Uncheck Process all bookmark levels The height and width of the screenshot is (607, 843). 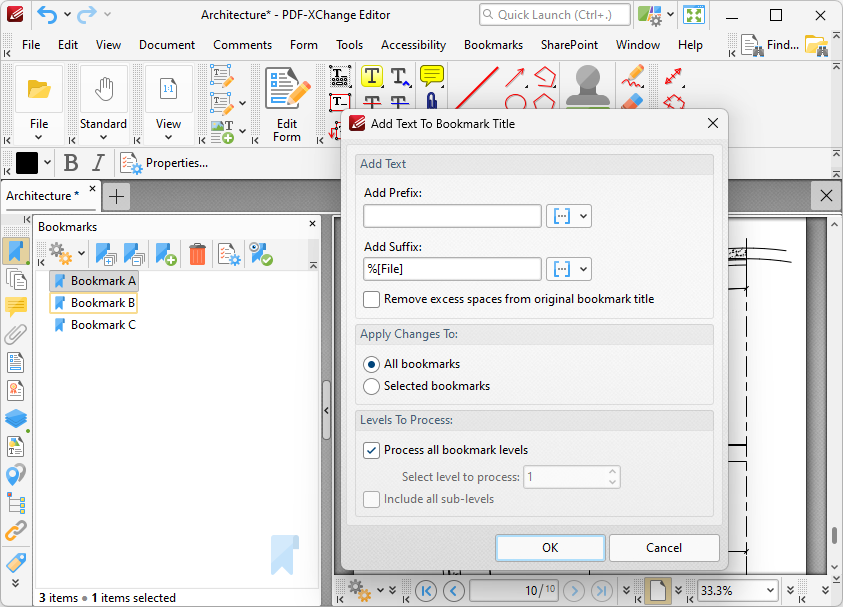[x=372, y=450]
